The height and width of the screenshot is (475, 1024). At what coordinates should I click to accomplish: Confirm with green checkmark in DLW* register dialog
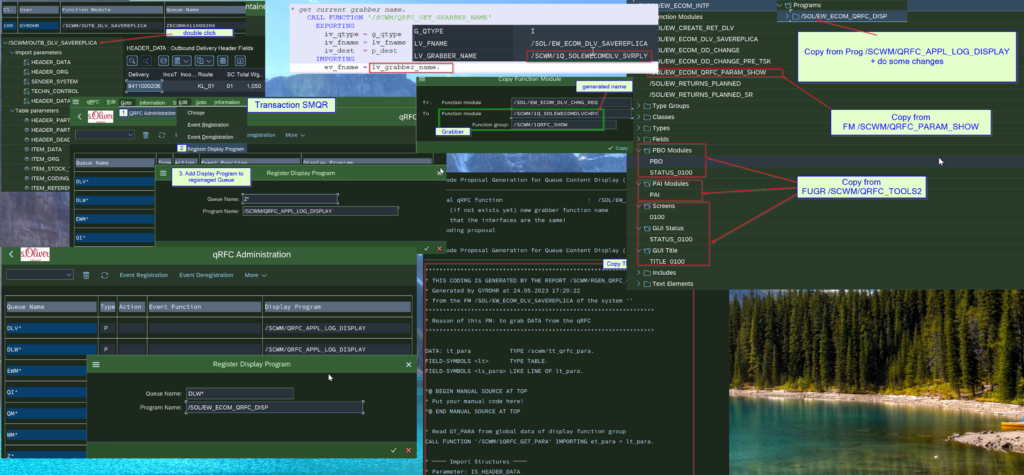tap(394, 450)
